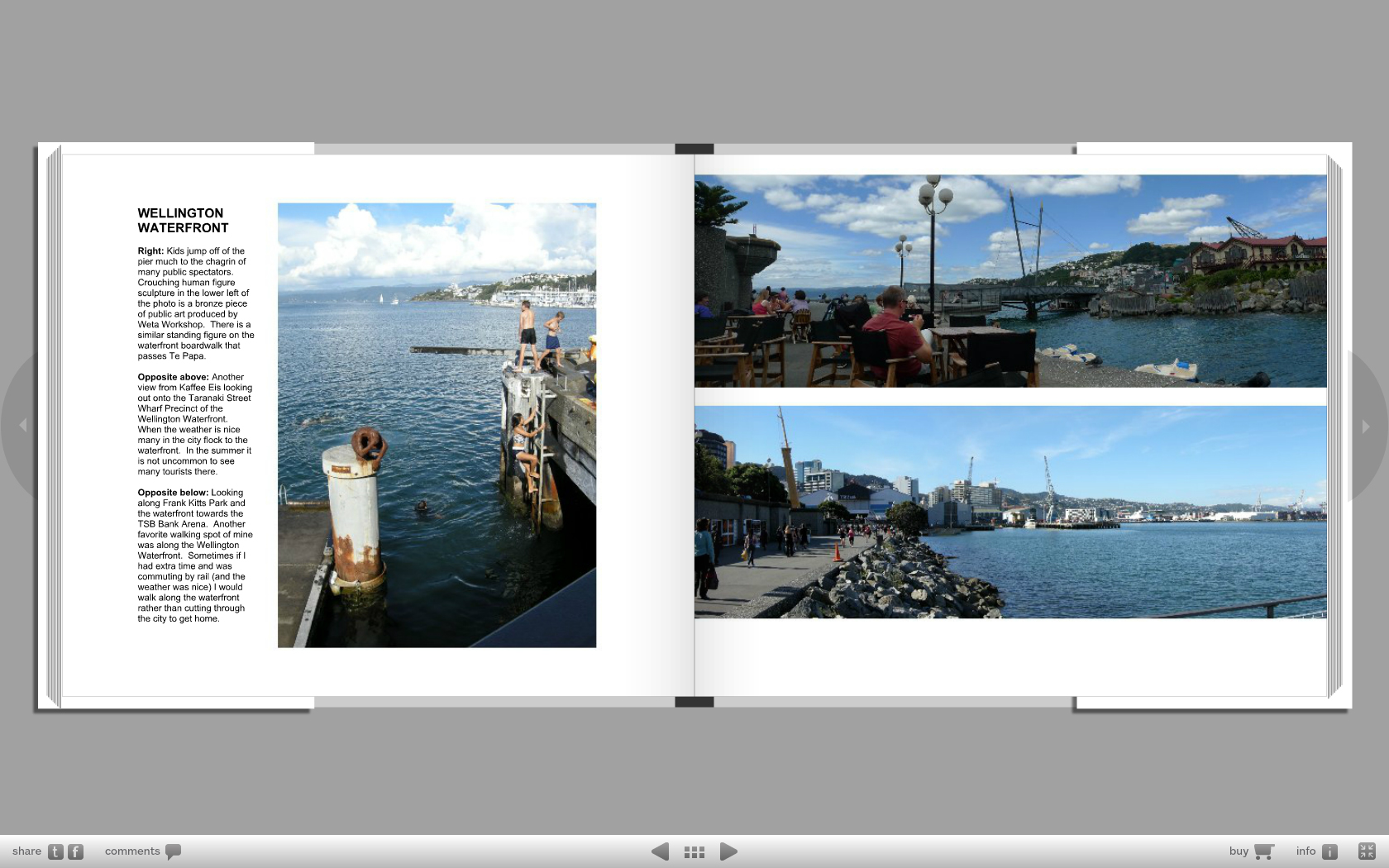Click the "share" label
The height and width of the screenshot is (868, 1389).
(x=26, y=851)
